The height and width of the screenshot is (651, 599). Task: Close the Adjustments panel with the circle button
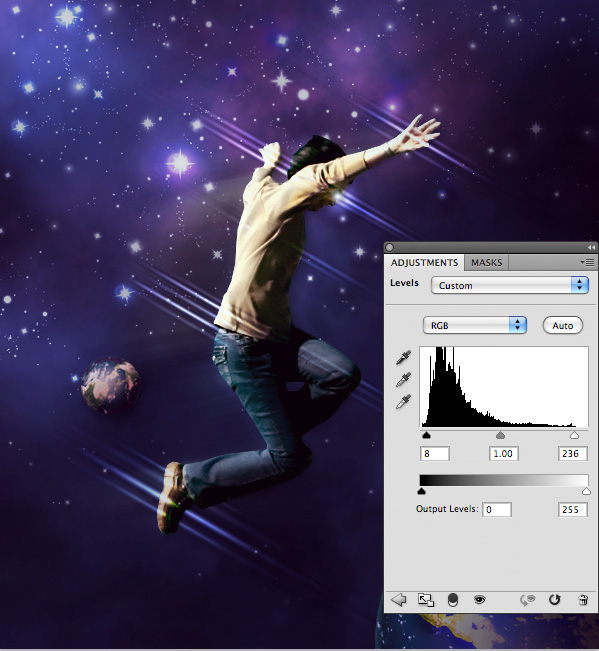coord(389,247)
